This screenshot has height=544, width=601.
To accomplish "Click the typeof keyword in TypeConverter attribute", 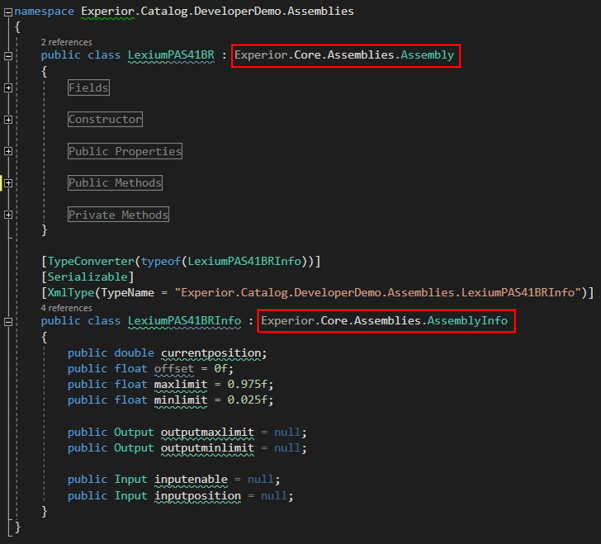I will click(x=161, y=261).
